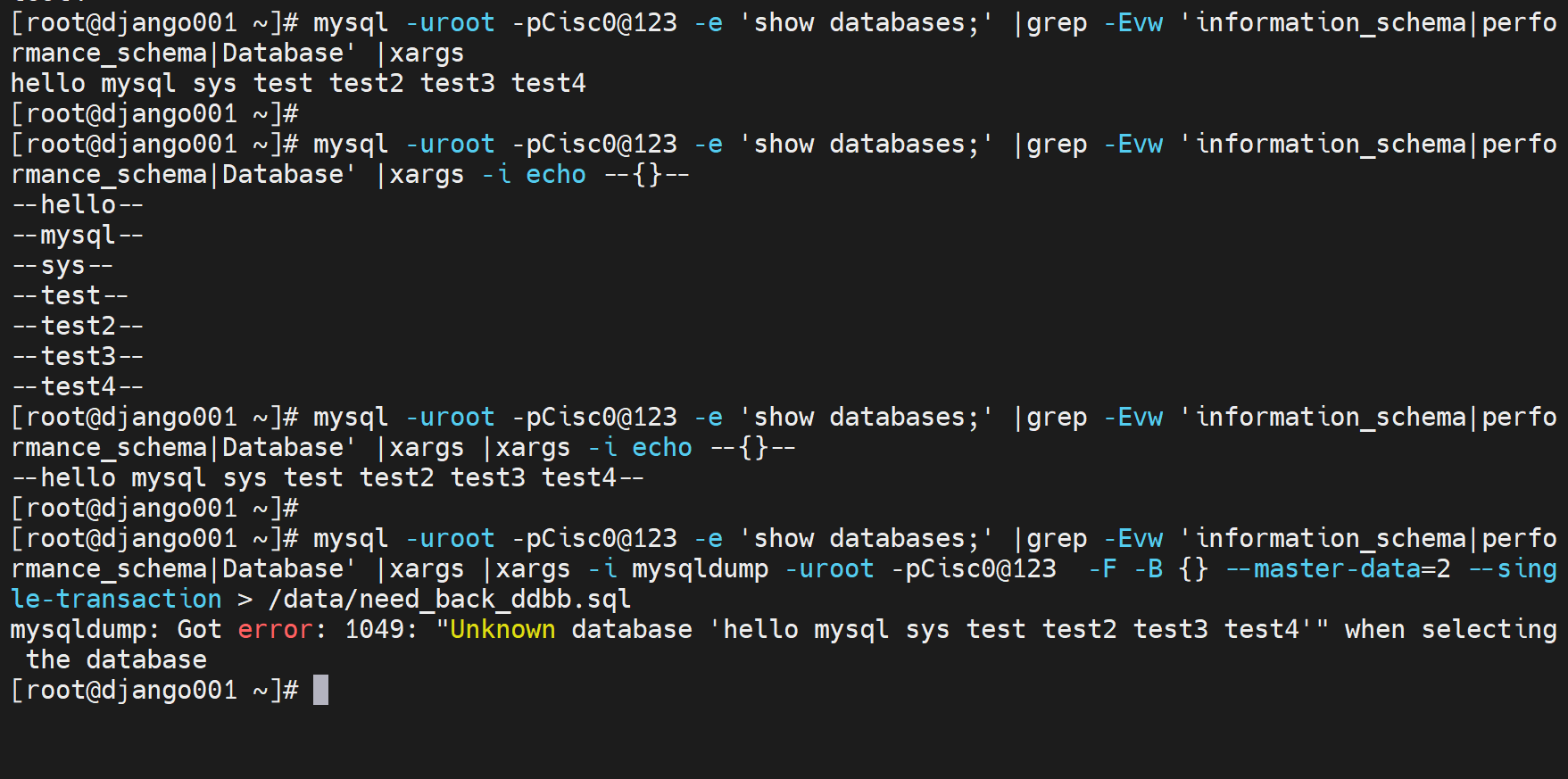This screenshot has width=1568, height=779.
Task: Click the "{}" placeholder after the -B flag
Action: point(1193,569)
